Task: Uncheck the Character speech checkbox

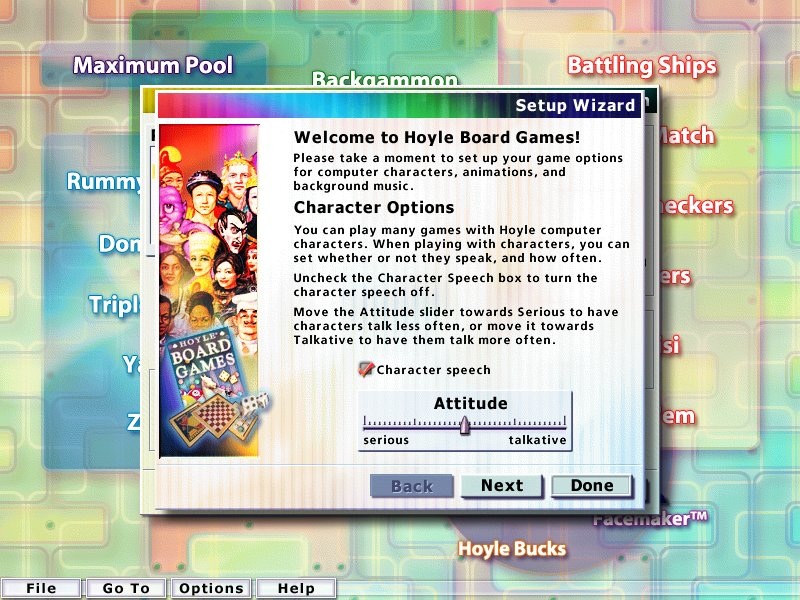Action: point(367,370)
